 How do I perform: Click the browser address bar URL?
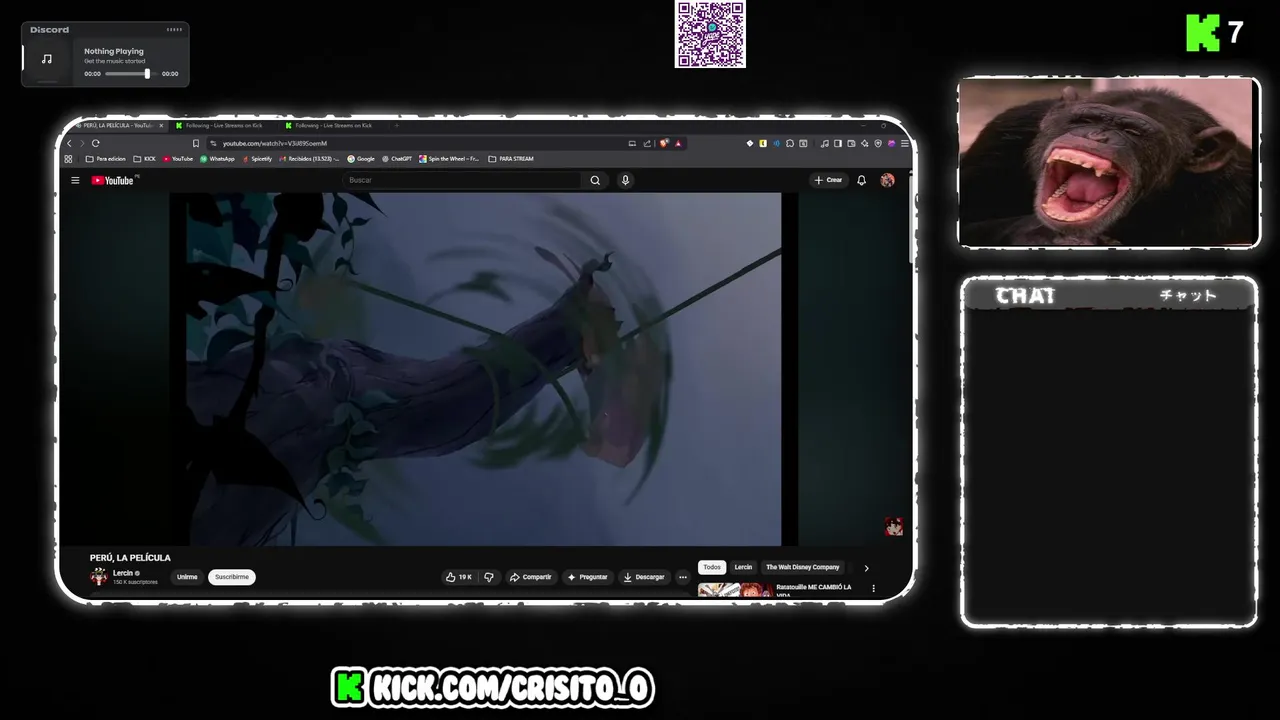click(275, 143)
